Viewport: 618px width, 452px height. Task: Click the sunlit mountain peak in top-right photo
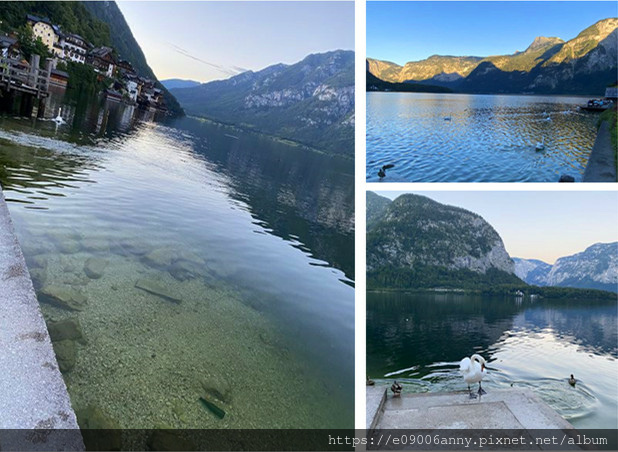[x=546, y=42]
